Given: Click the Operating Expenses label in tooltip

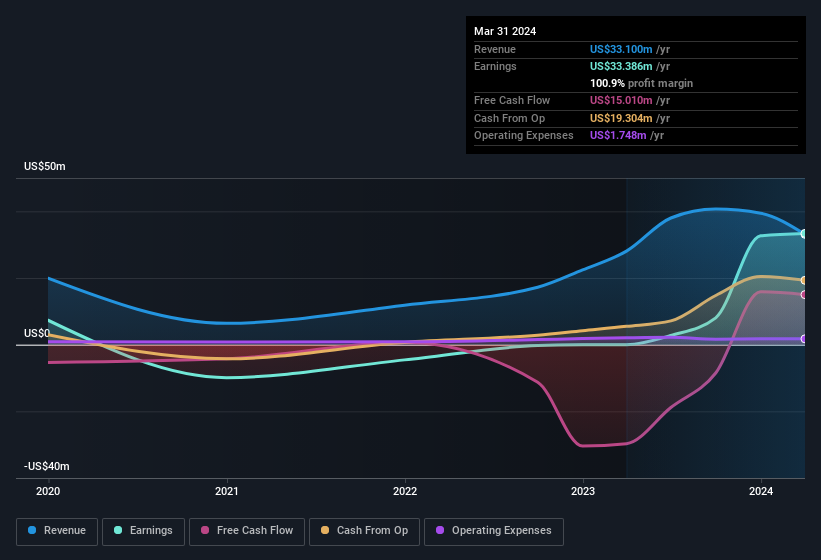Looking at the screenshot, I should coord(524,135).
